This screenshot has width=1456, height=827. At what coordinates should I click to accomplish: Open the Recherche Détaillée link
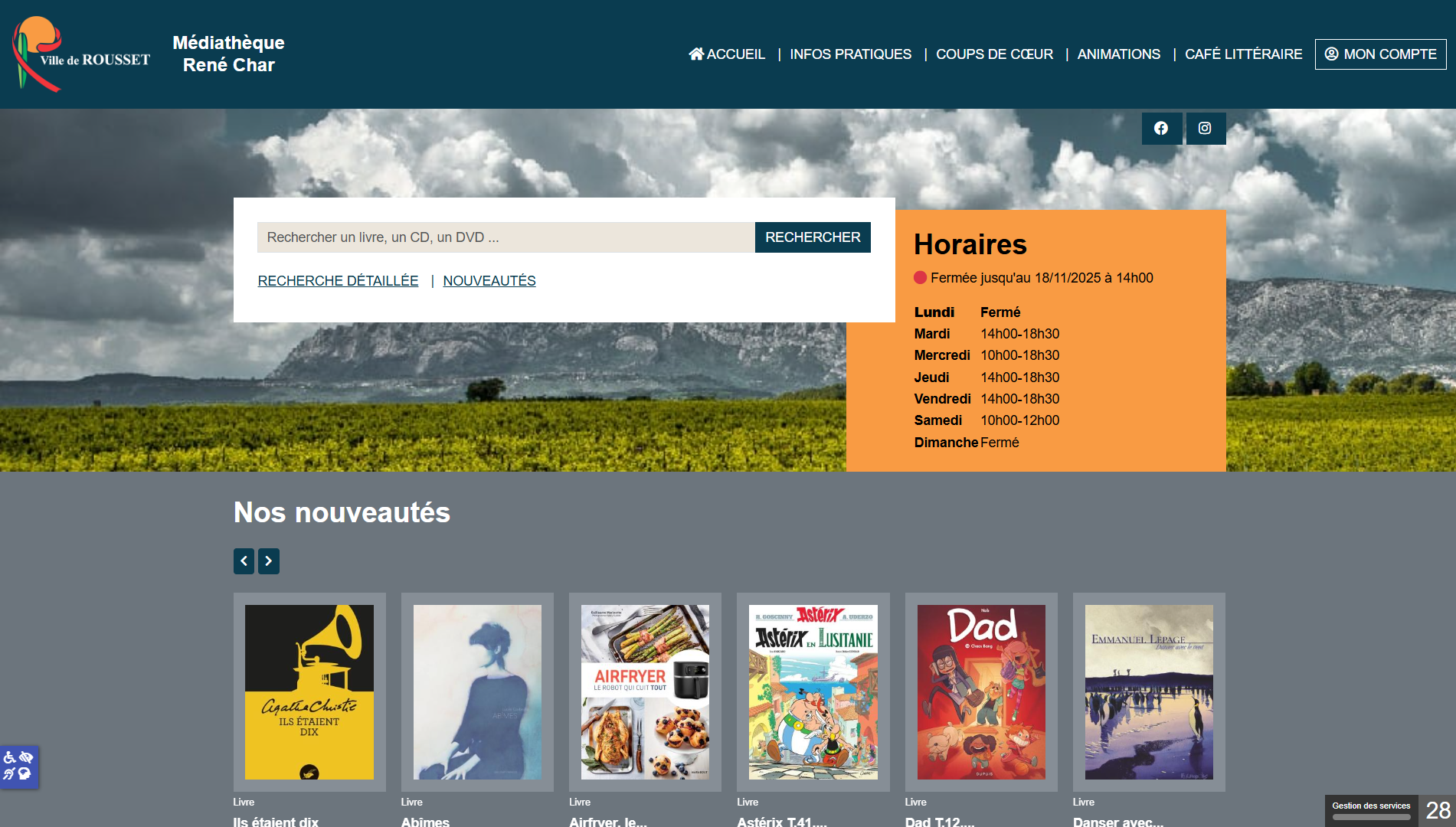click(338, 281)
